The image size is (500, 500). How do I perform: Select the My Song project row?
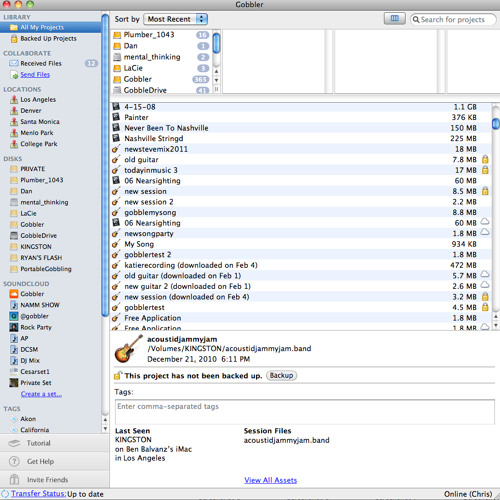(301, 244)
